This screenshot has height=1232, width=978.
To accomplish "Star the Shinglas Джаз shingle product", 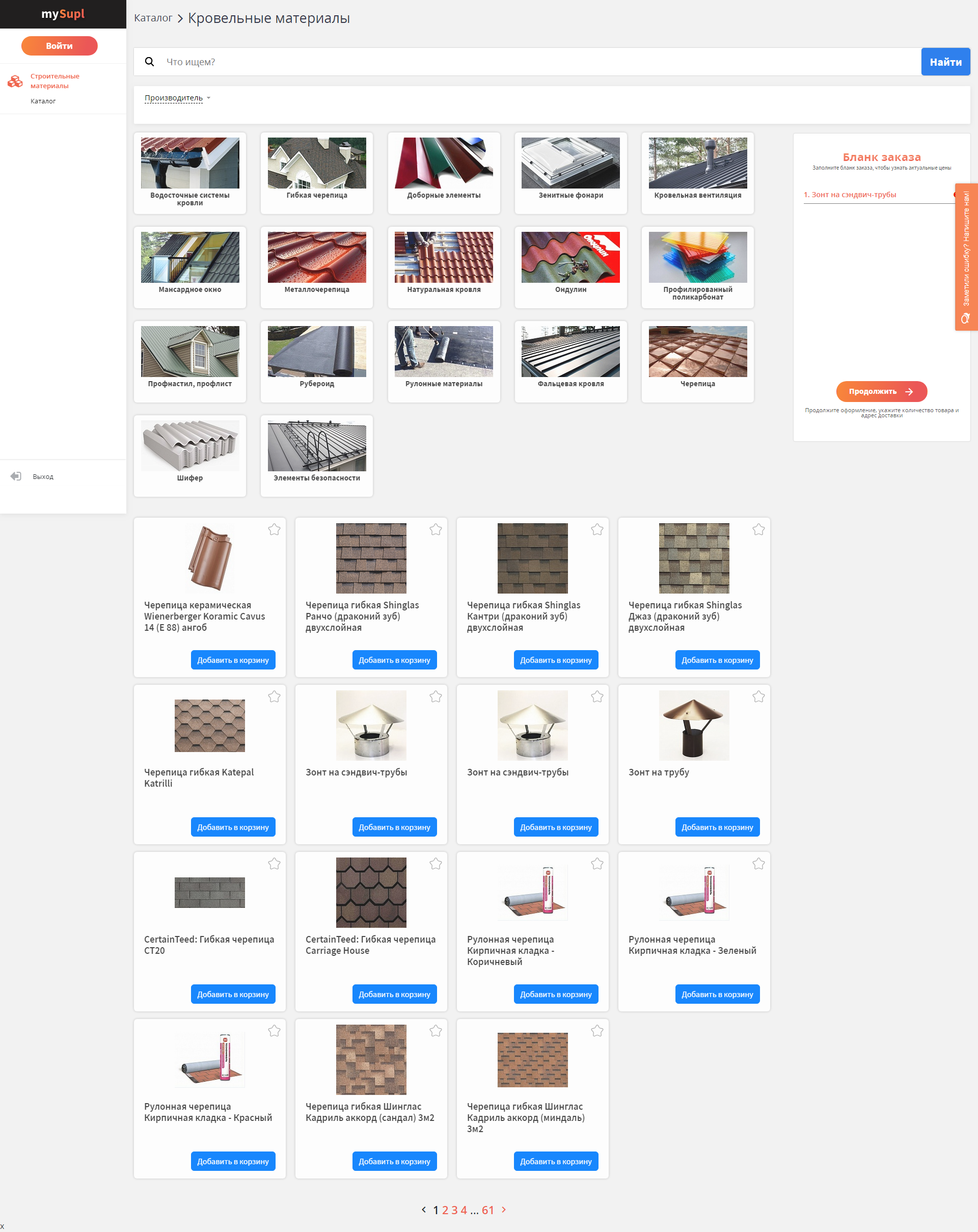I will [x=758, y=530].
